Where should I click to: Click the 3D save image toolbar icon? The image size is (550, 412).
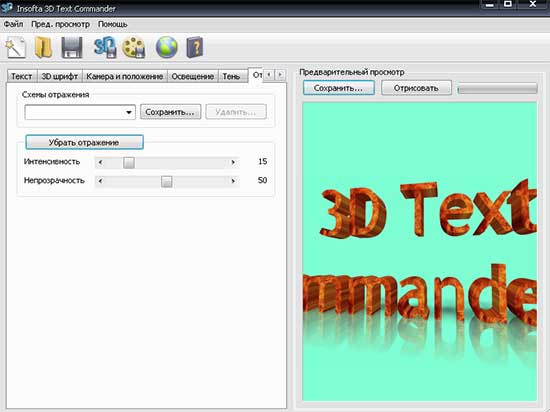105,47
